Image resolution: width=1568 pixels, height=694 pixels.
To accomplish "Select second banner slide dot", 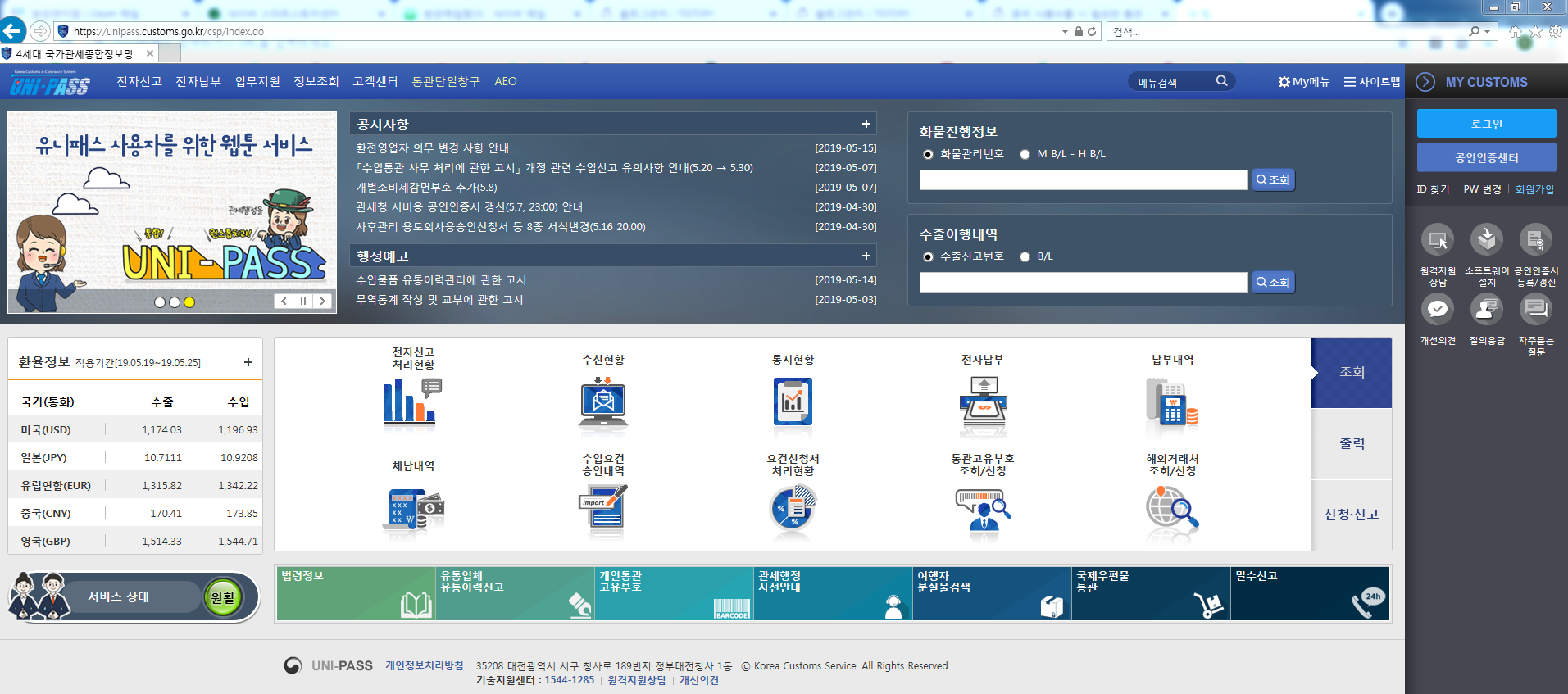I will click(x=175, y=302).
